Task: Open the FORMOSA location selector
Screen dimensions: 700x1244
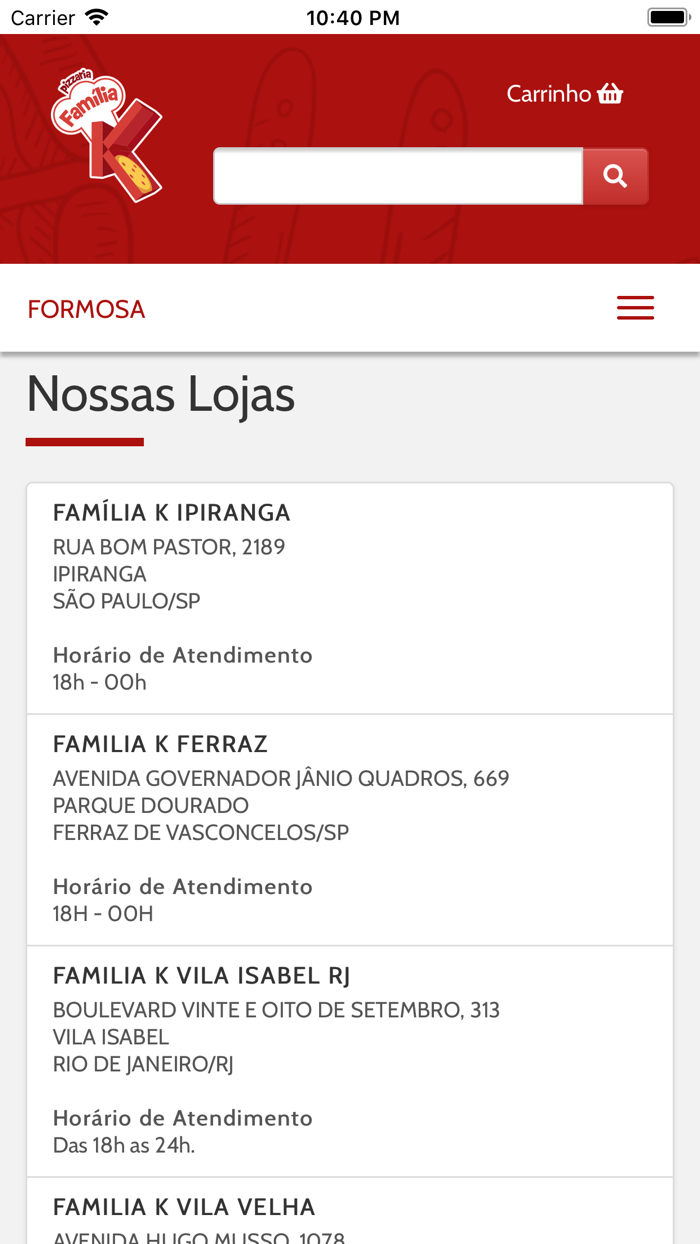Action: coord(86,308)
